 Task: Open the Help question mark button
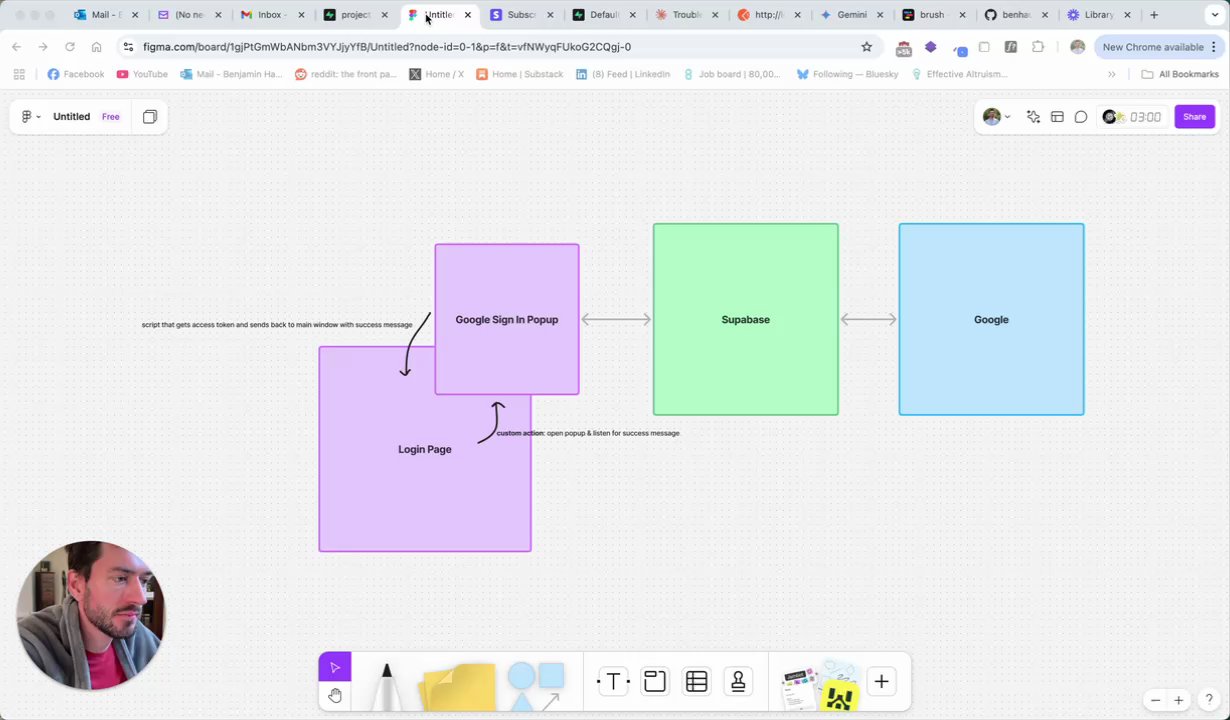pos(1209,700)
